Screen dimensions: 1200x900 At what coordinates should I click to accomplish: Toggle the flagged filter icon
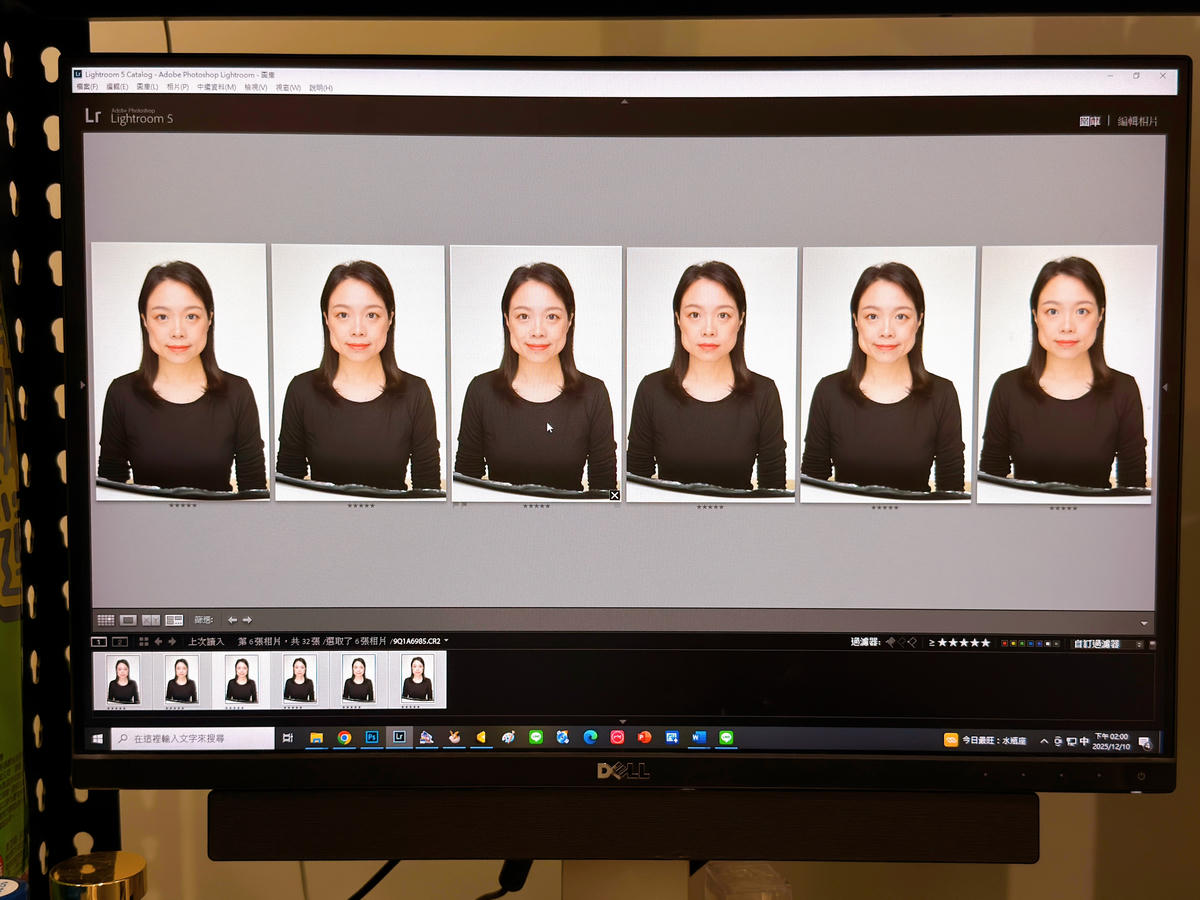point(889,642)
